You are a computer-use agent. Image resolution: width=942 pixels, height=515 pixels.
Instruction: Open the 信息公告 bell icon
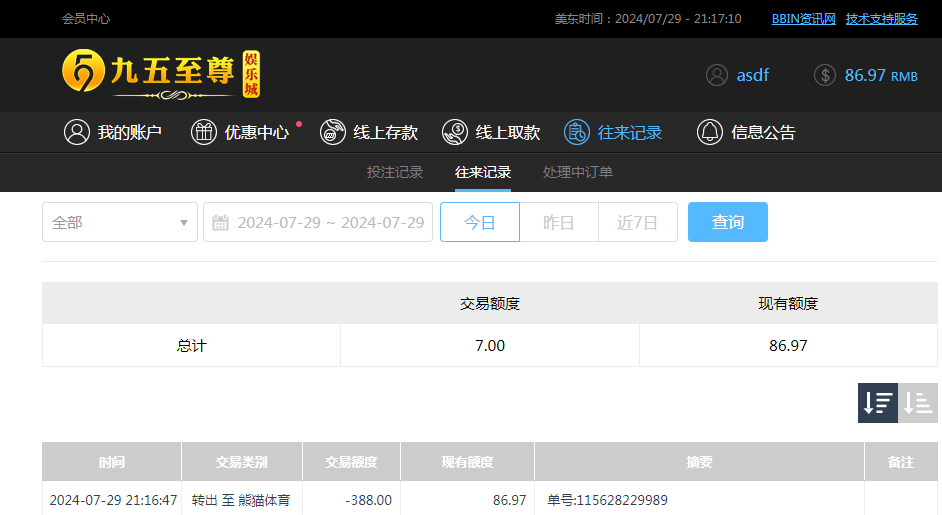coord(710,132)
